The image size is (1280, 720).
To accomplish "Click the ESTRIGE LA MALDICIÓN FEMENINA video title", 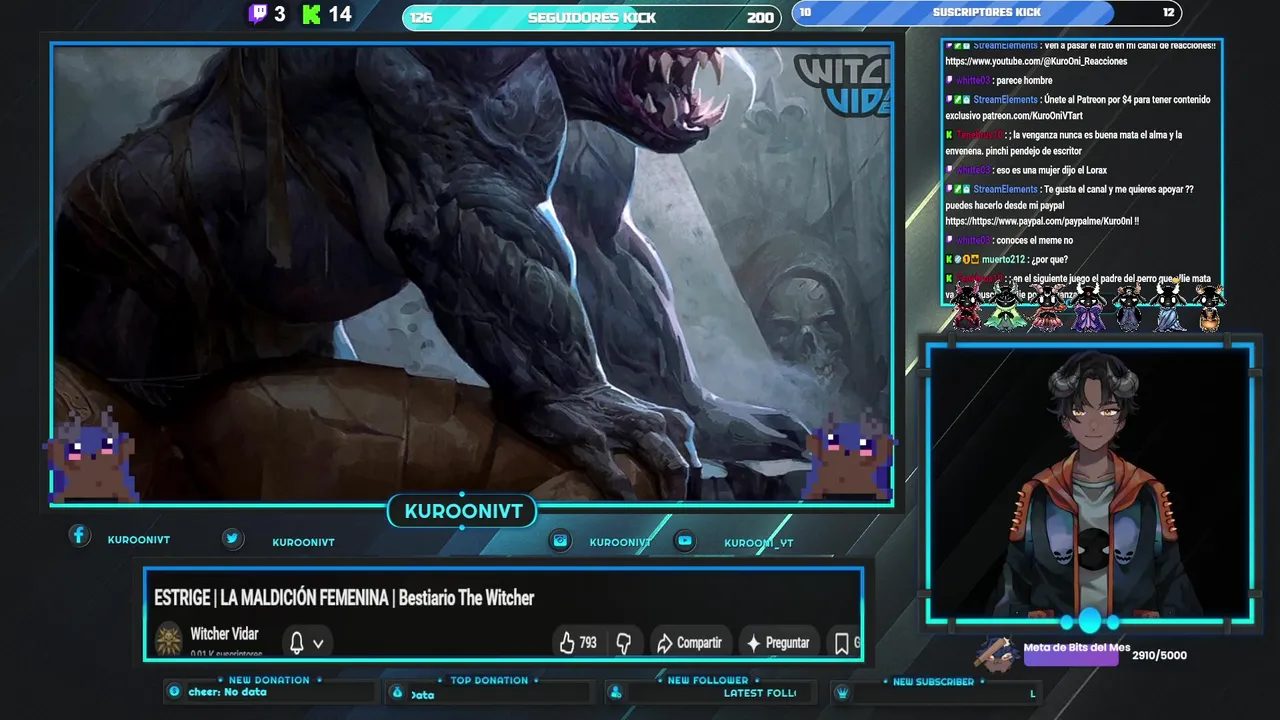I will [x=344, y=598].
